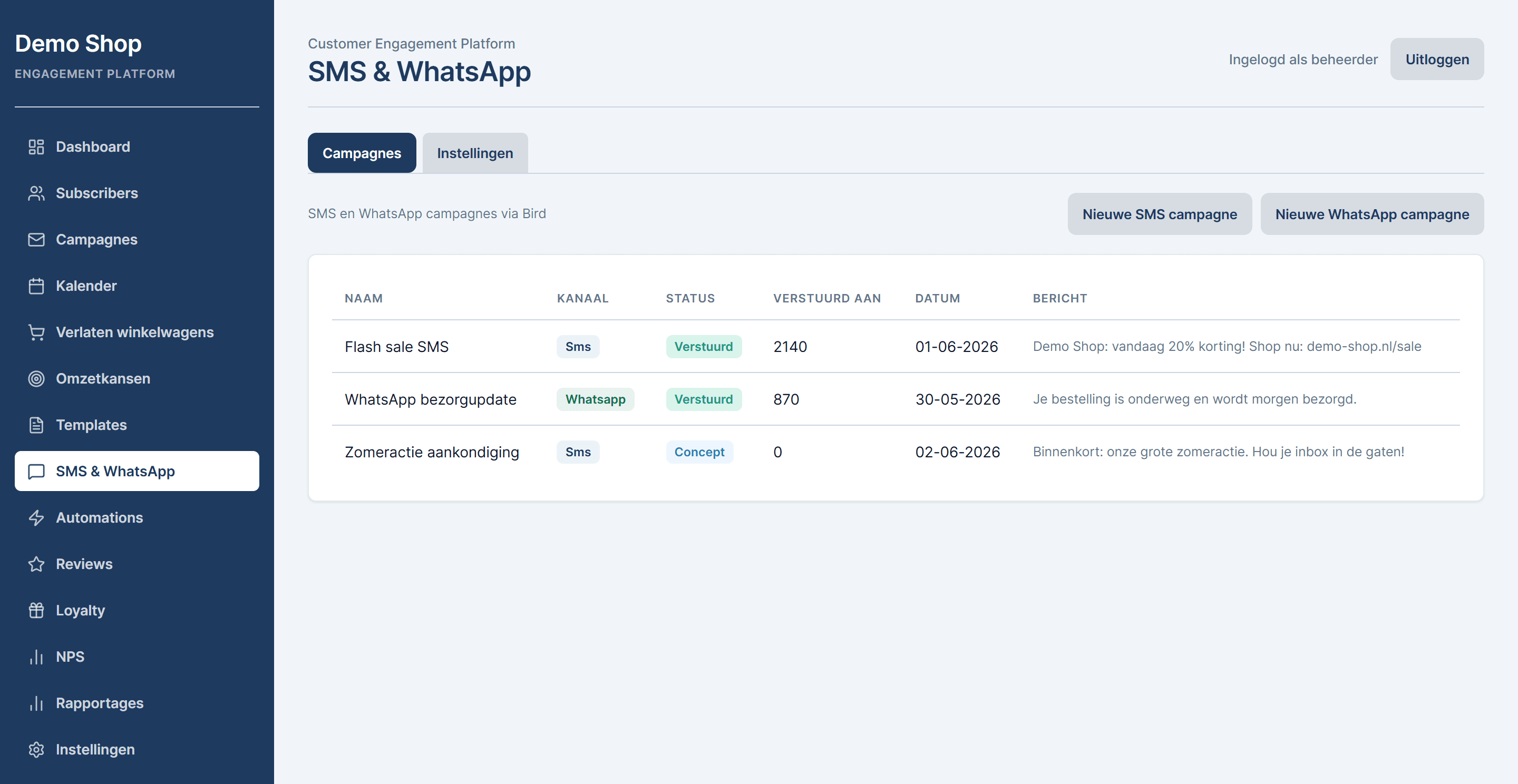Click the Whatsapp channel badge

tap(595, 399)
